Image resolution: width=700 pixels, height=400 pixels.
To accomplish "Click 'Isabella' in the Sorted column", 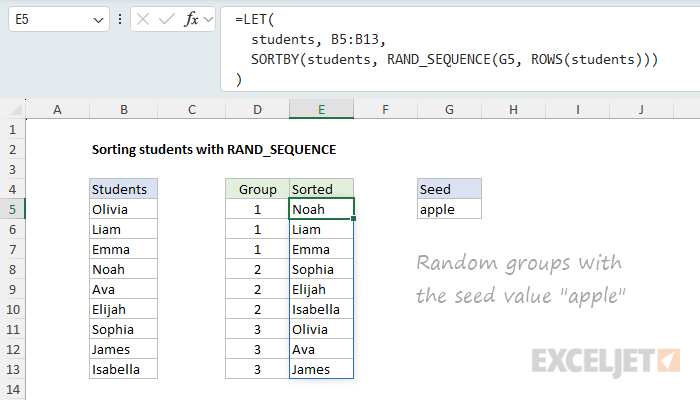I will (x=321, y=309).
